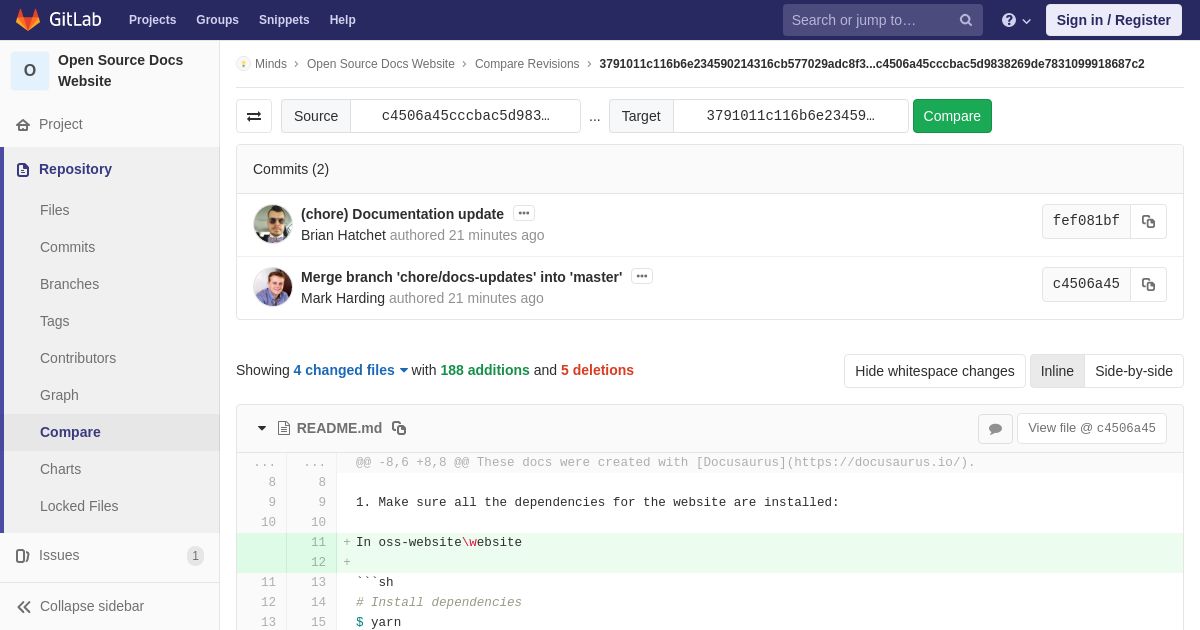This screenshot has width=1200, height=630.
Task: Click new line number 11
Action: [318, 542]
